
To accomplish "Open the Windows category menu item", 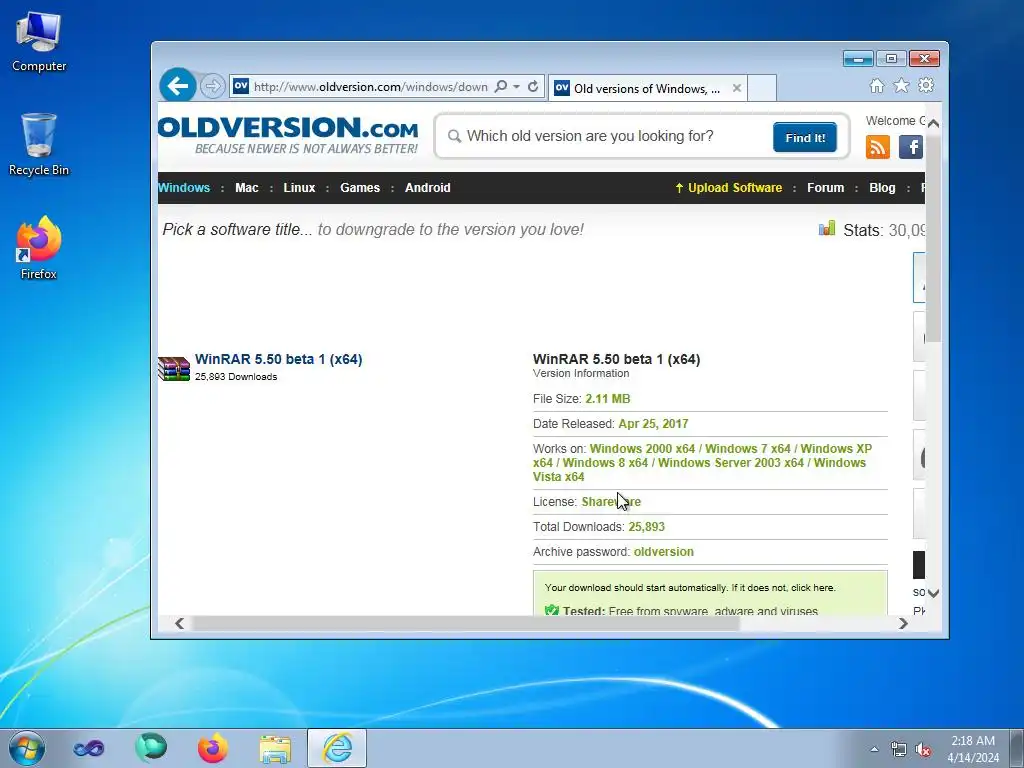I will [184, 187].
